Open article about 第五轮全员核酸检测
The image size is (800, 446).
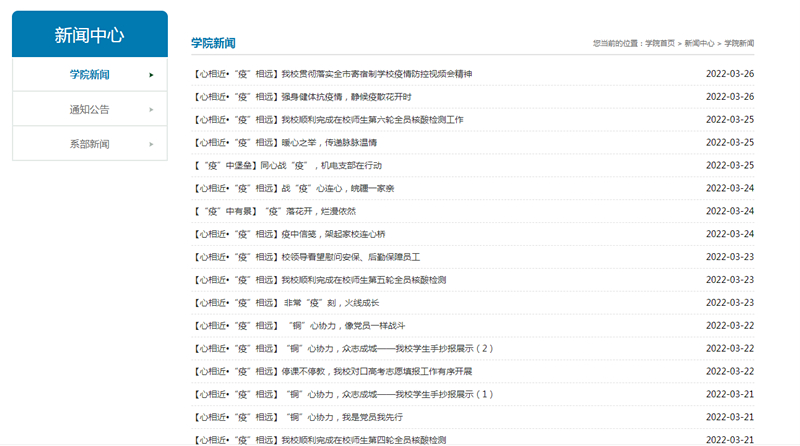(x=319, y=280)
